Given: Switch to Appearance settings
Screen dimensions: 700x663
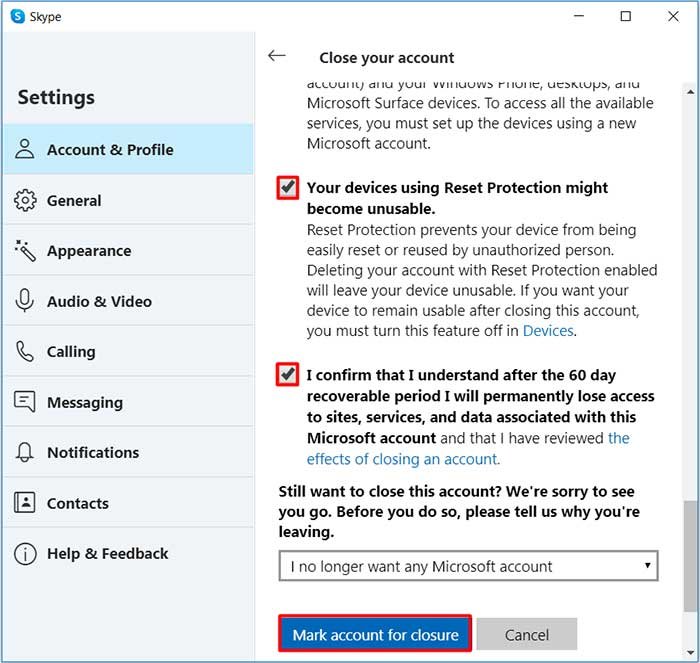Looking at the screenshot, I should click(128, 250).
